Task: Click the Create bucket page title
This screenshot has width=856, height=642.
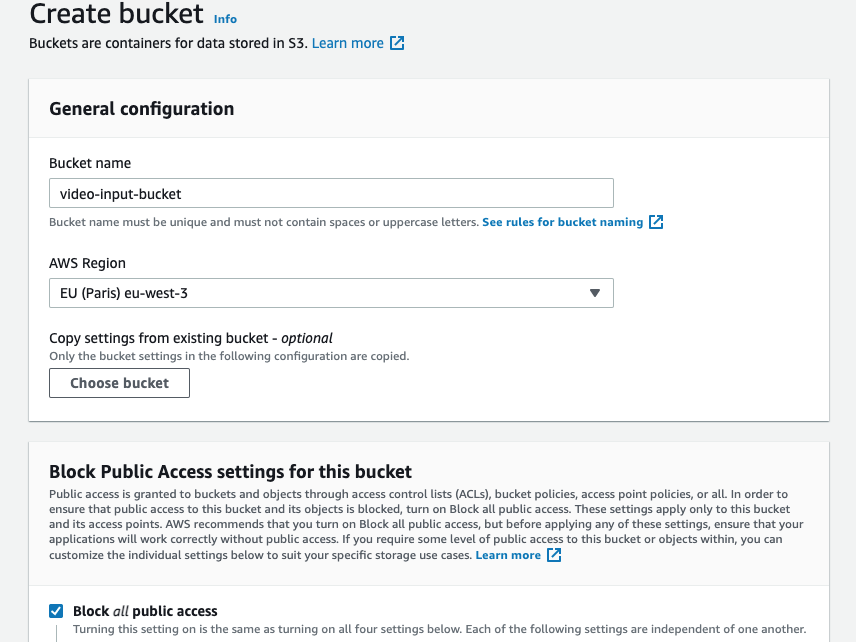Action: [115, 15]
